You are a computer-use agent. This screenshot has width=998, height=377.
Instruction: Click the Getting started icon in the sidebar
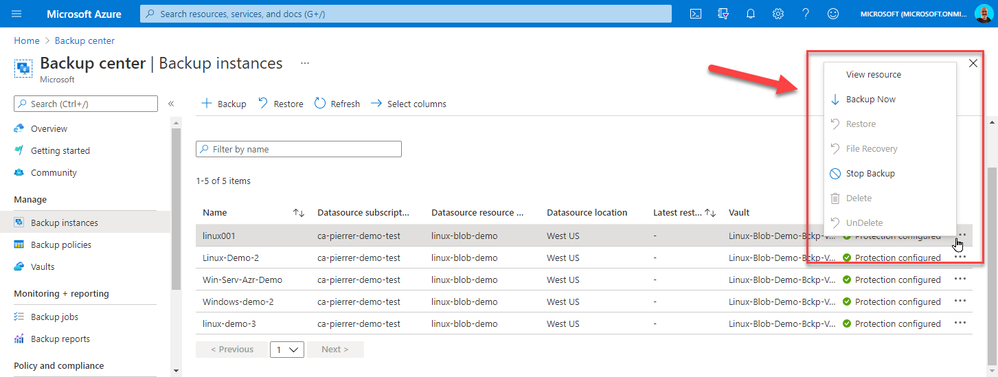point(19,151)
